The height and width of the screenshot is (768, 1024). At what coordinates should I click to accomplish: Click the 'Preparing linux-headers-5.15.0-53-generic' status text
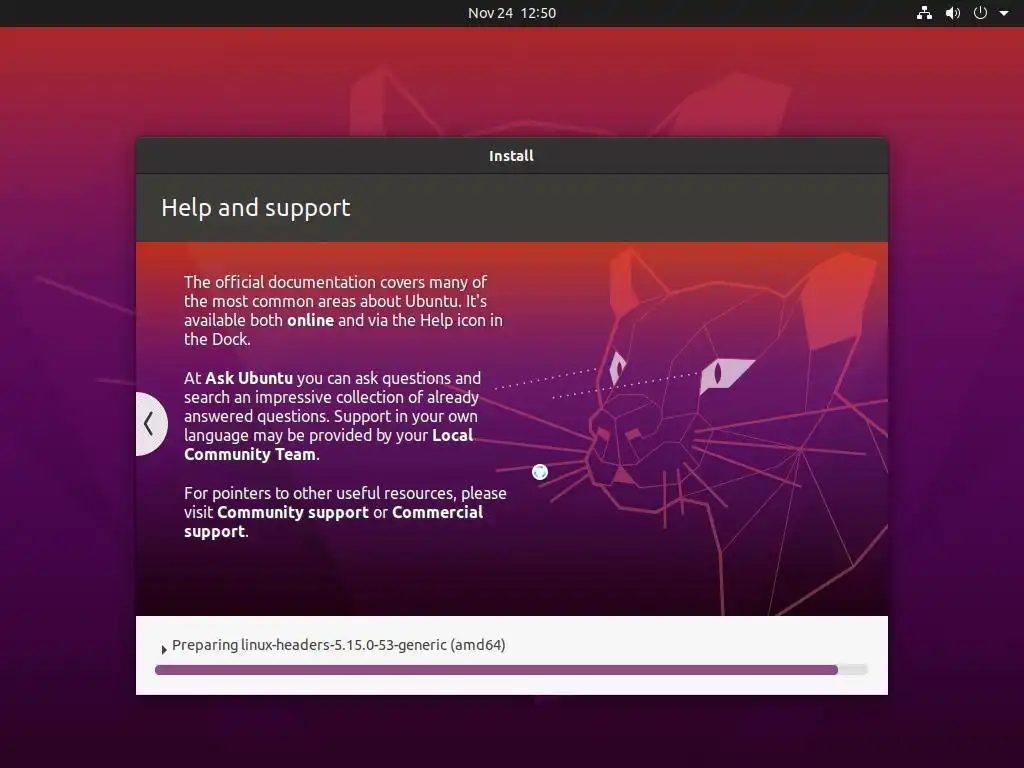[x=338, y=645]
